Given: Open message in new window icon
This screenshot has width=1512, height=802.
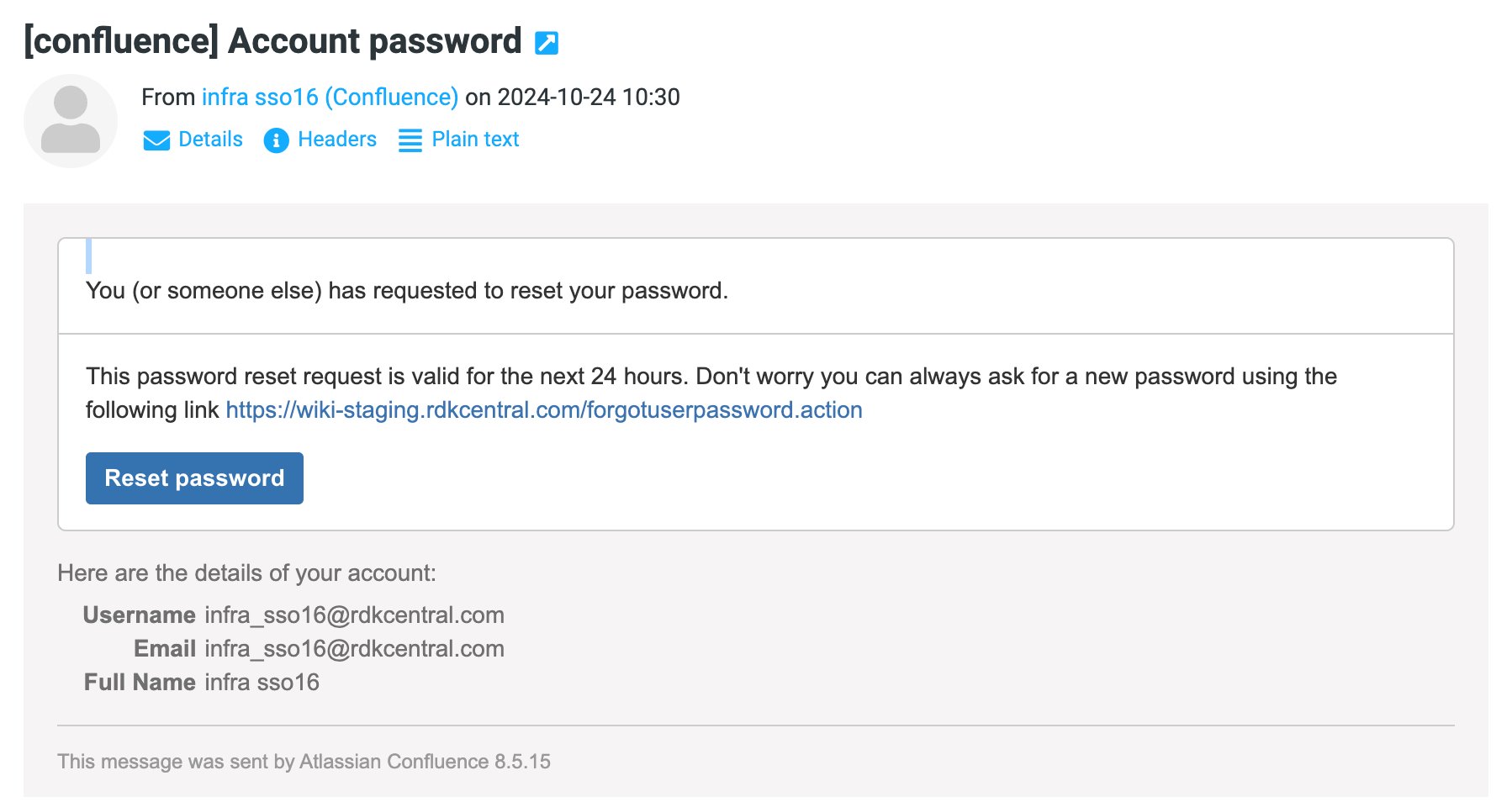Looking at the screenshot, I should [547, 42].
